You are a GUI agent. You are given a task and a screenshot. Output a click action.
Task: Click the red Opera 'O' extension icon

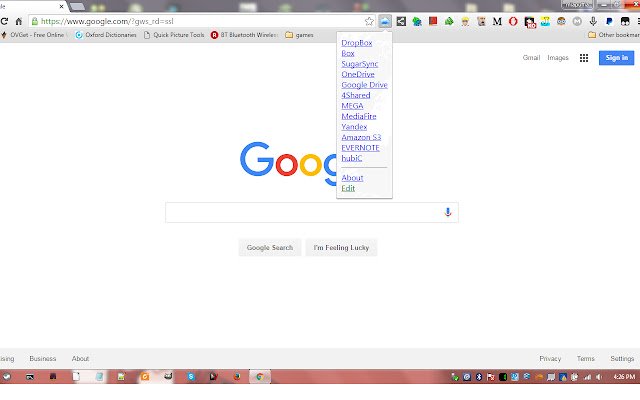pos(513,21)
